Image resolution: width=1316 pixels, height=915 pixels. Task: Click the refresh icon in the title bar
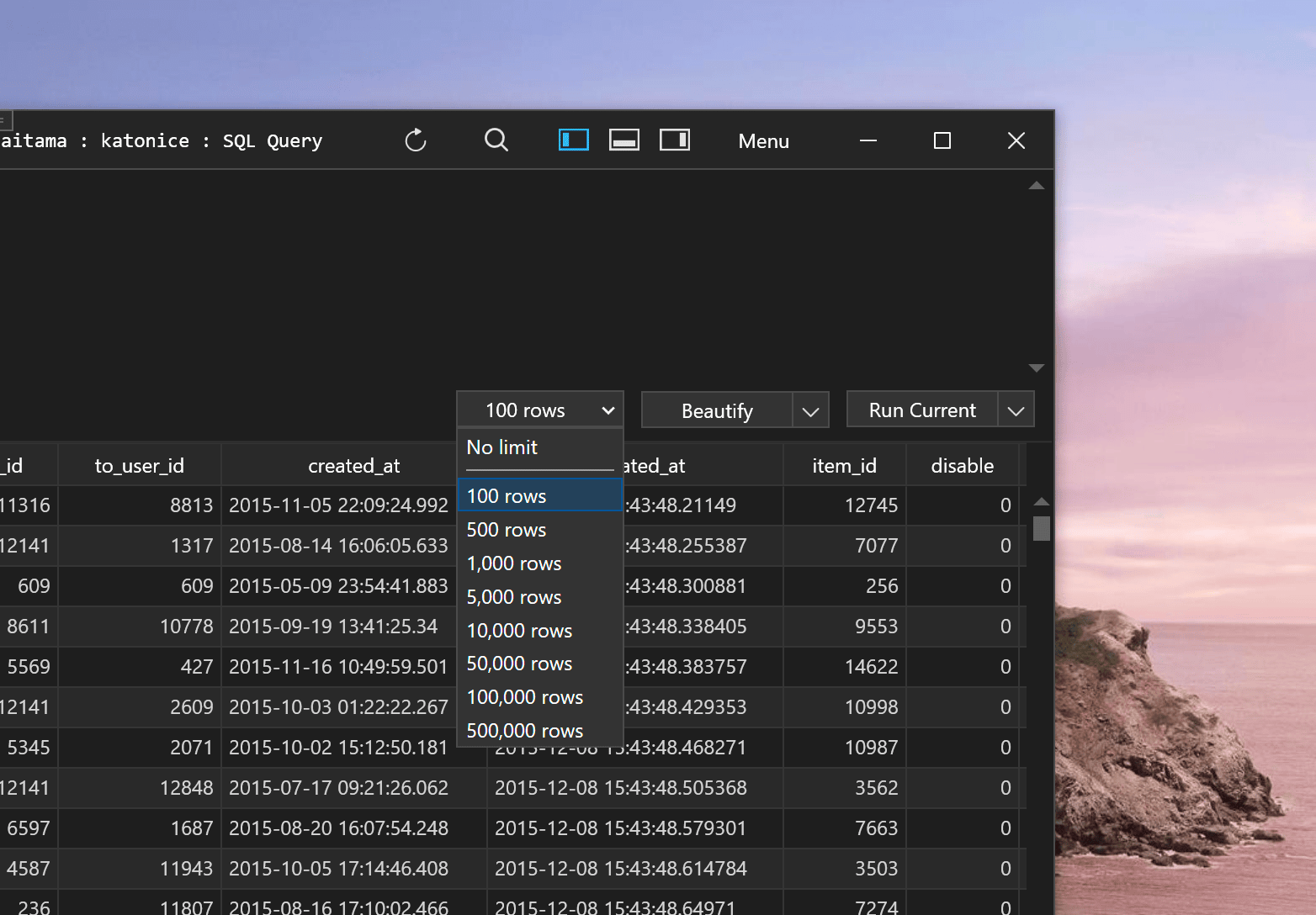click(x=416, y=140)
